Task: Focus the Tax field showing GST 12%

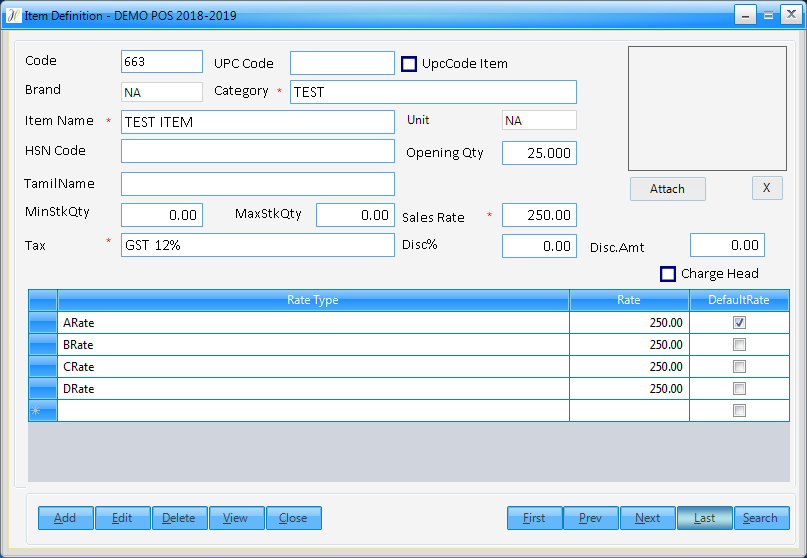Action: point(257,245)
